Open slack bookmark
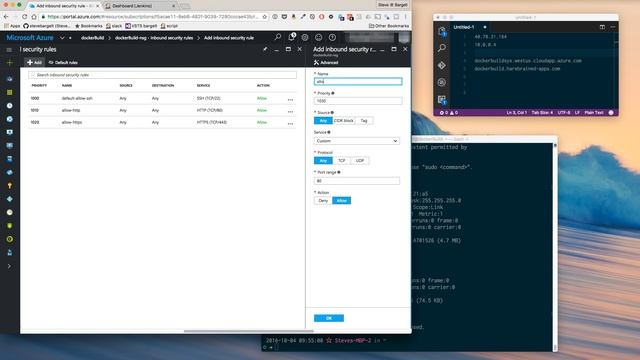 tap(113, 26)
